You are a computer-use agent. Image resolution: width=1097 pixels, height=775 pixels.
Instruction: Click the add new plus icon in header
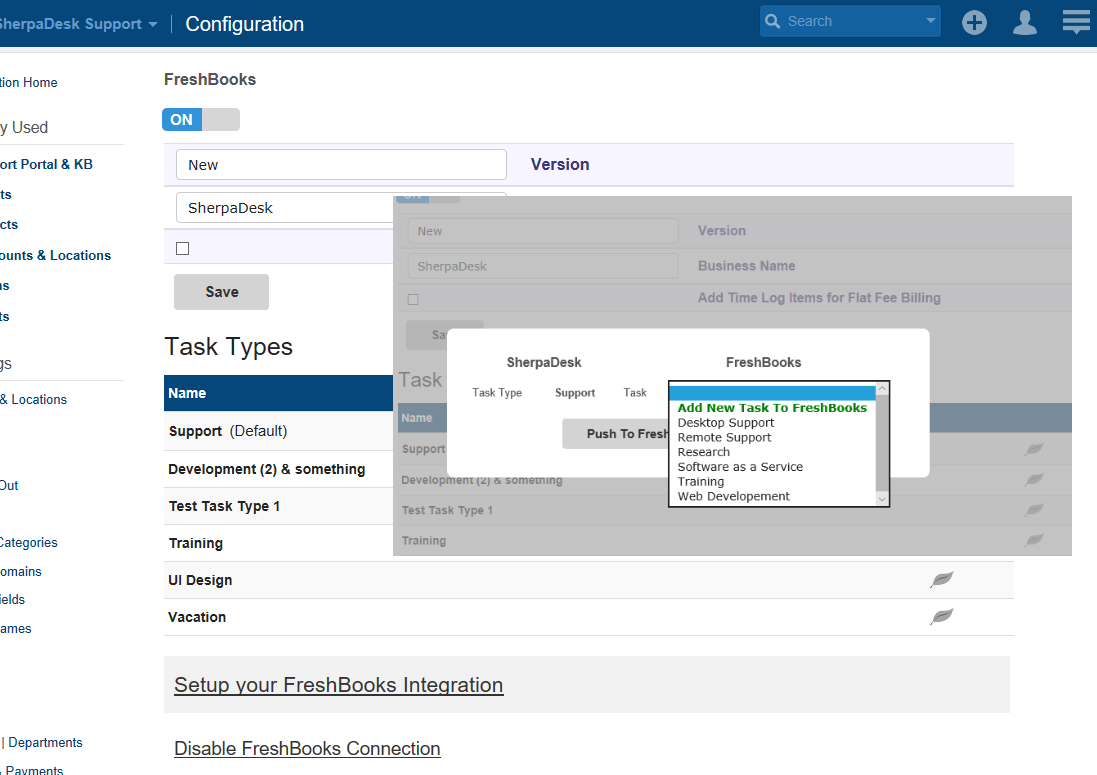click(974, 22)
